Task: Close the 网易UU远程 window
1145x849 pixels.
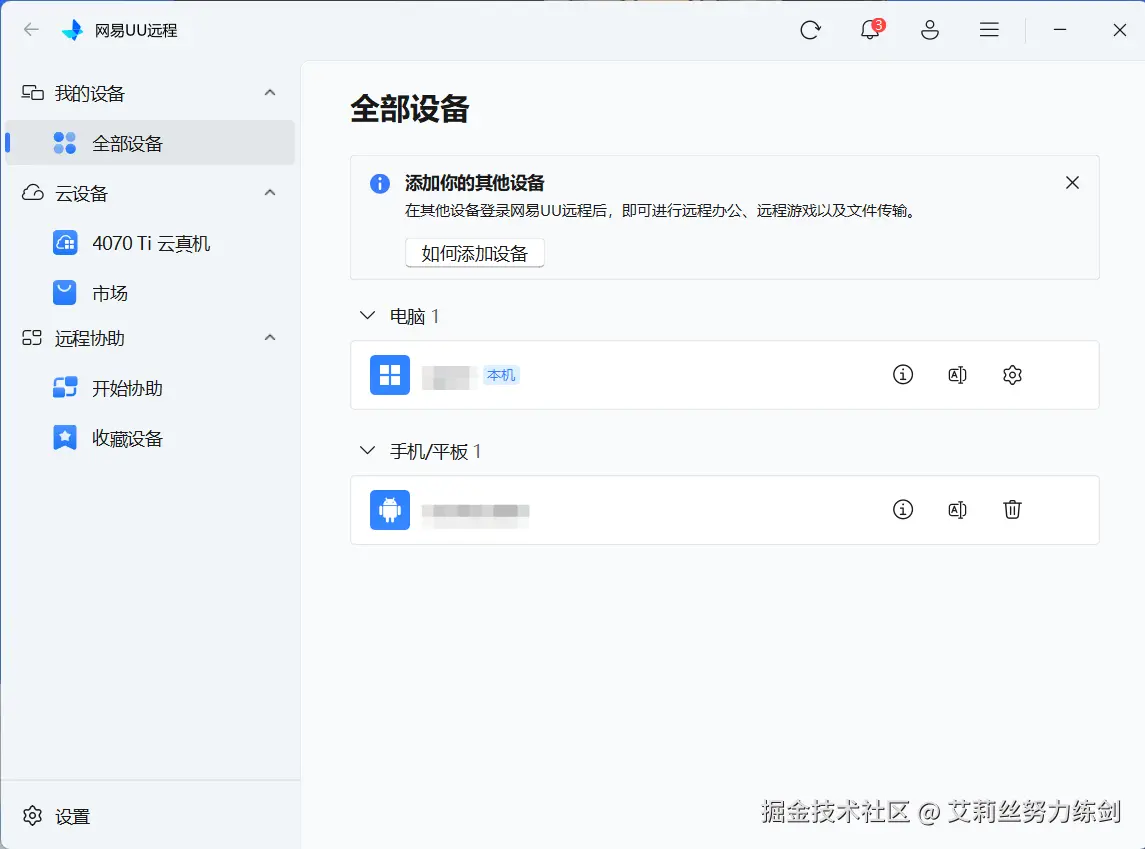Action: (1119, 30)
